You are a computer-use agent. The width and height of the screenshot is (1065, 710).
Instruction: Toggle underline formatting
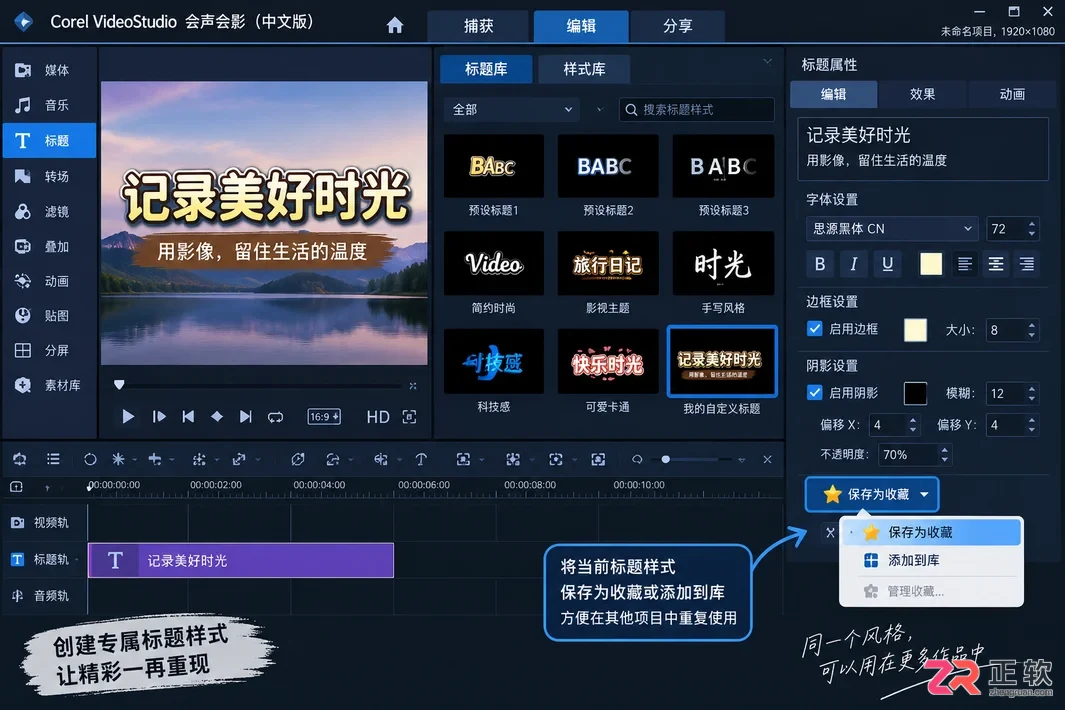tap(887, 264)
